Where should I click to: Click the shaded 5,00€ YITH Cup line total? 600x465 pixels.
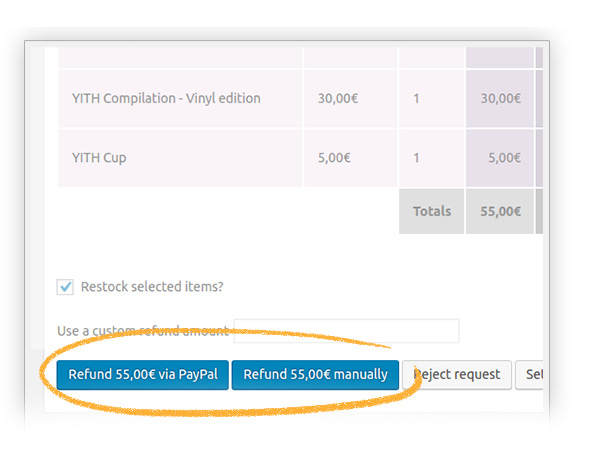coord(505,157)
